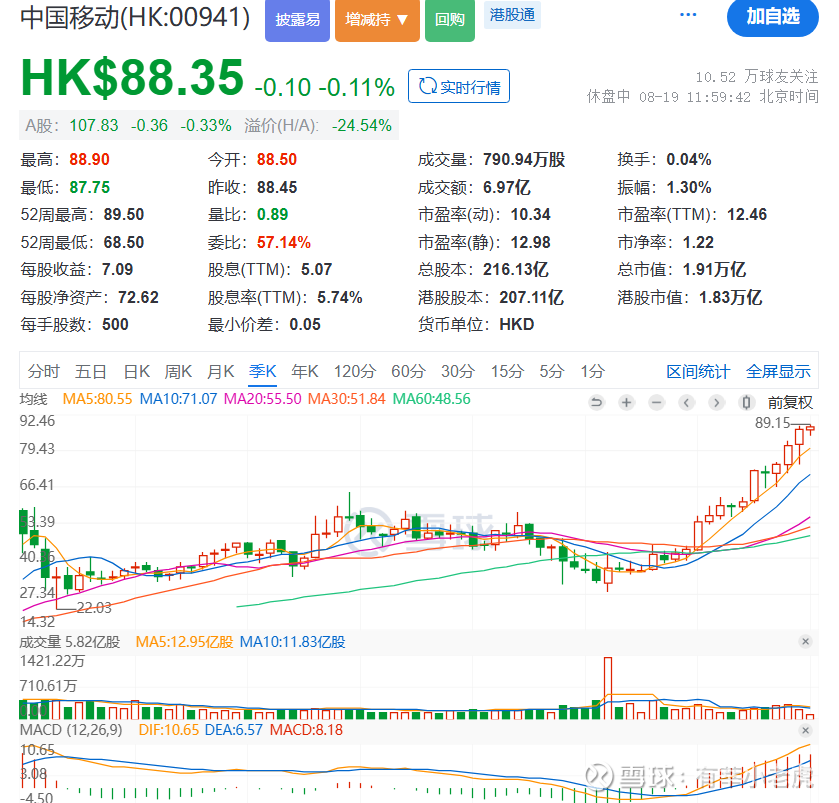Click the 成交量 790.94万股 value

(x=524, y=159)
